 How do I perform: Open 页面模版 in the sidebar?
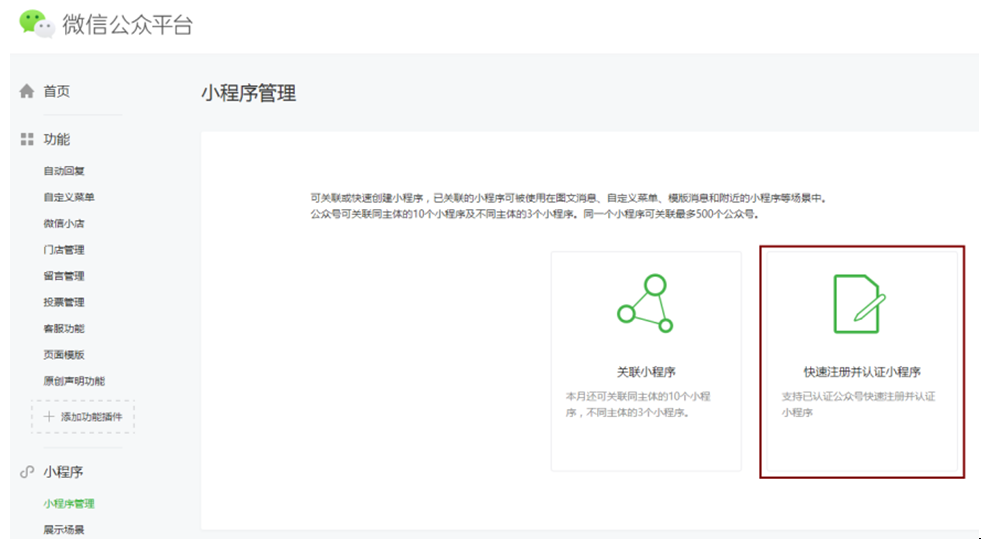coord(64,354)
